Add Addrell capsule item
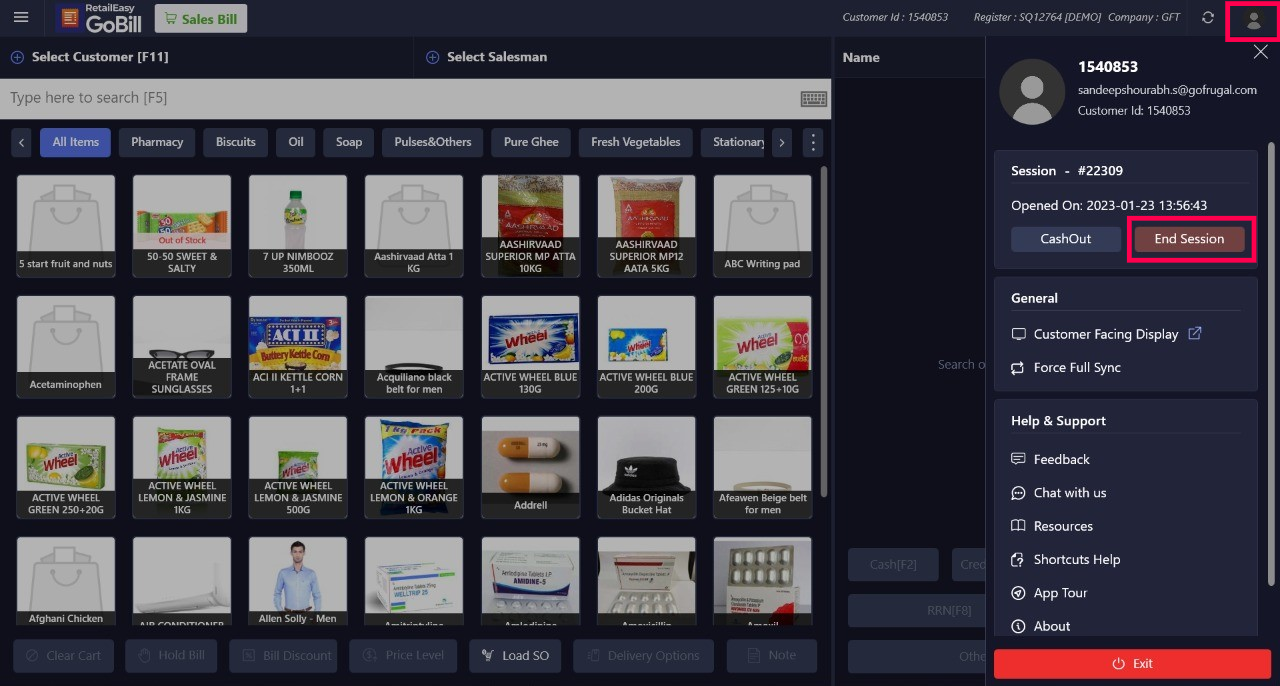 530,467
